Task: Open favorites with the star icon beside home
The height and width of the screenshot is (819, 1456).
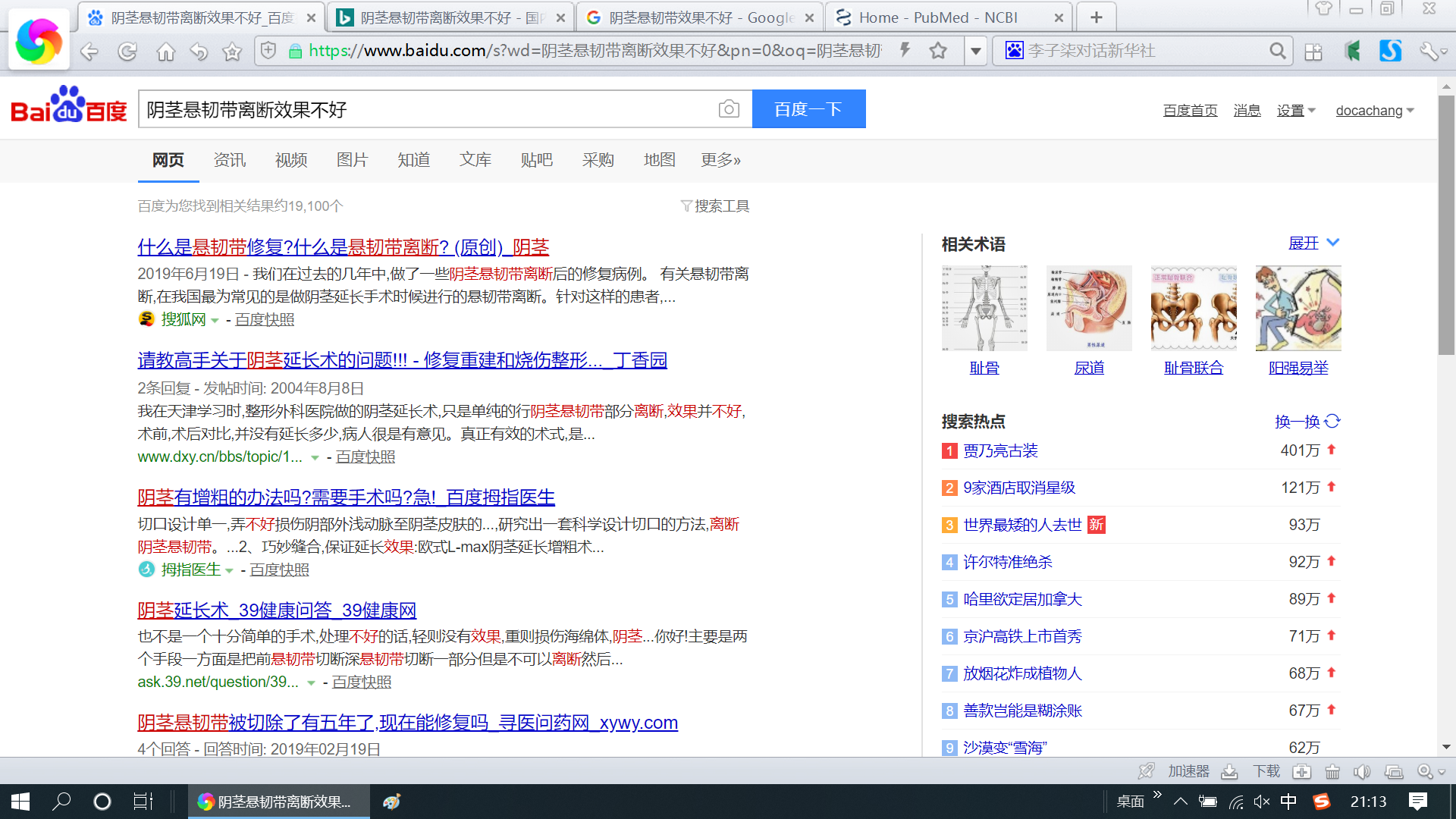Action: click(232, 52)
